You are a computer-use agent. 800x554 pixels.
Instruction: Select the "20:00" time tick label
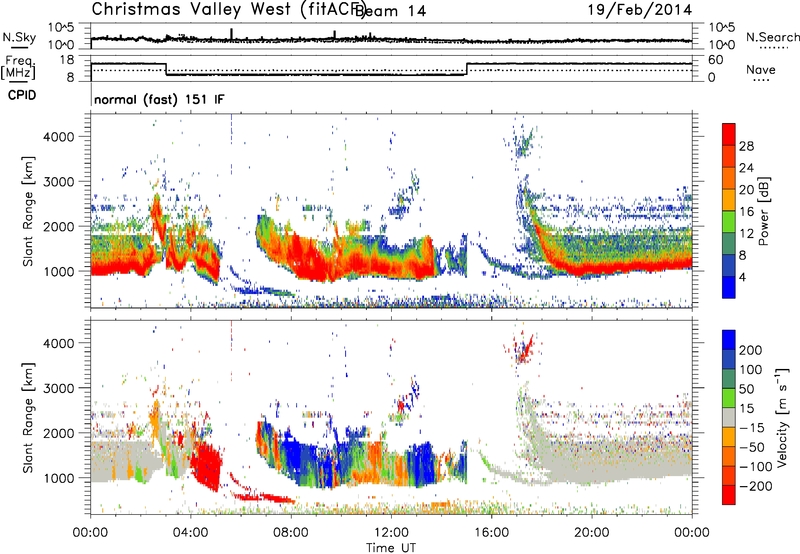(591, 533)
